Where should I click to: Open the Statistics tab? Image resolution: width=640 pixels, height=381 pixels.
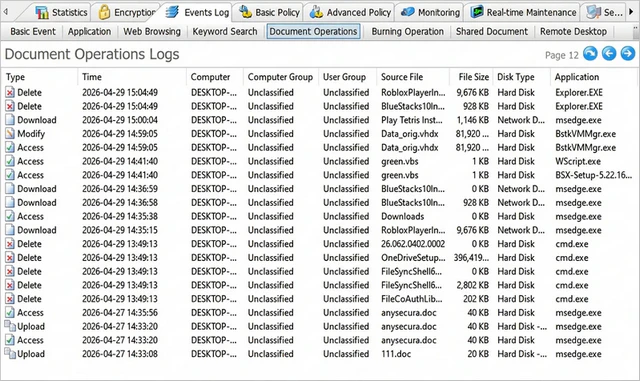(61, 12)
